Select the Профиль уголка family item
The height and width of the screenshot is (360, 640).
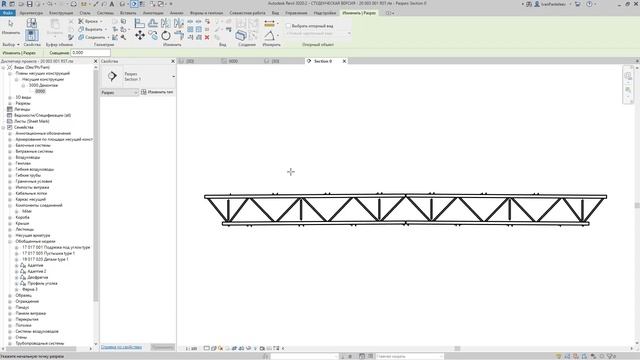tap(42, 283)
